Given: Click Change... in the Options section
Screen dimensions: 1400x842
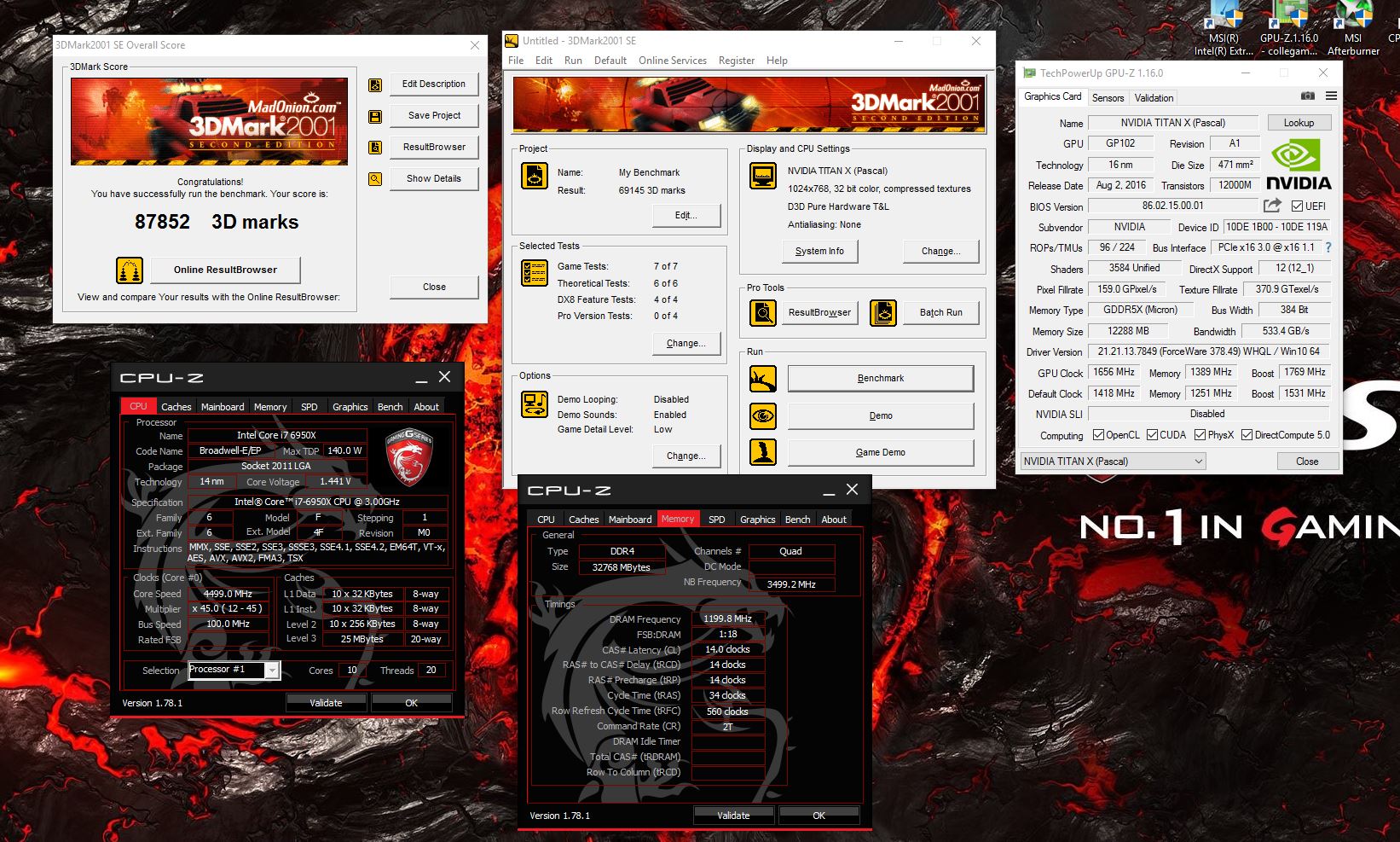Looking at the screenshot, I should [x=686, y=456].
